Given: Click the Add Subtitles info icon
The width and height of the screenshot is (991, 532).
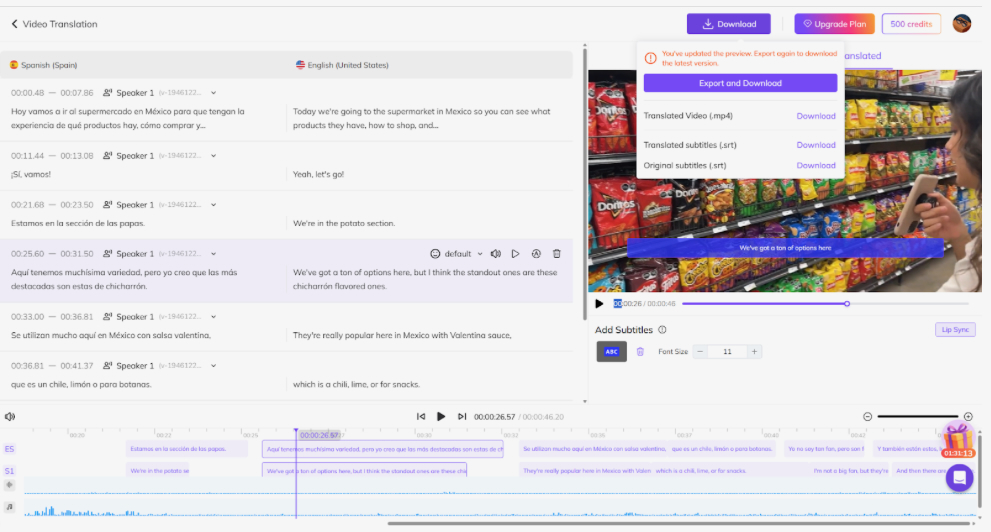Looking at the screenshot, I should (x=662, y=330).
